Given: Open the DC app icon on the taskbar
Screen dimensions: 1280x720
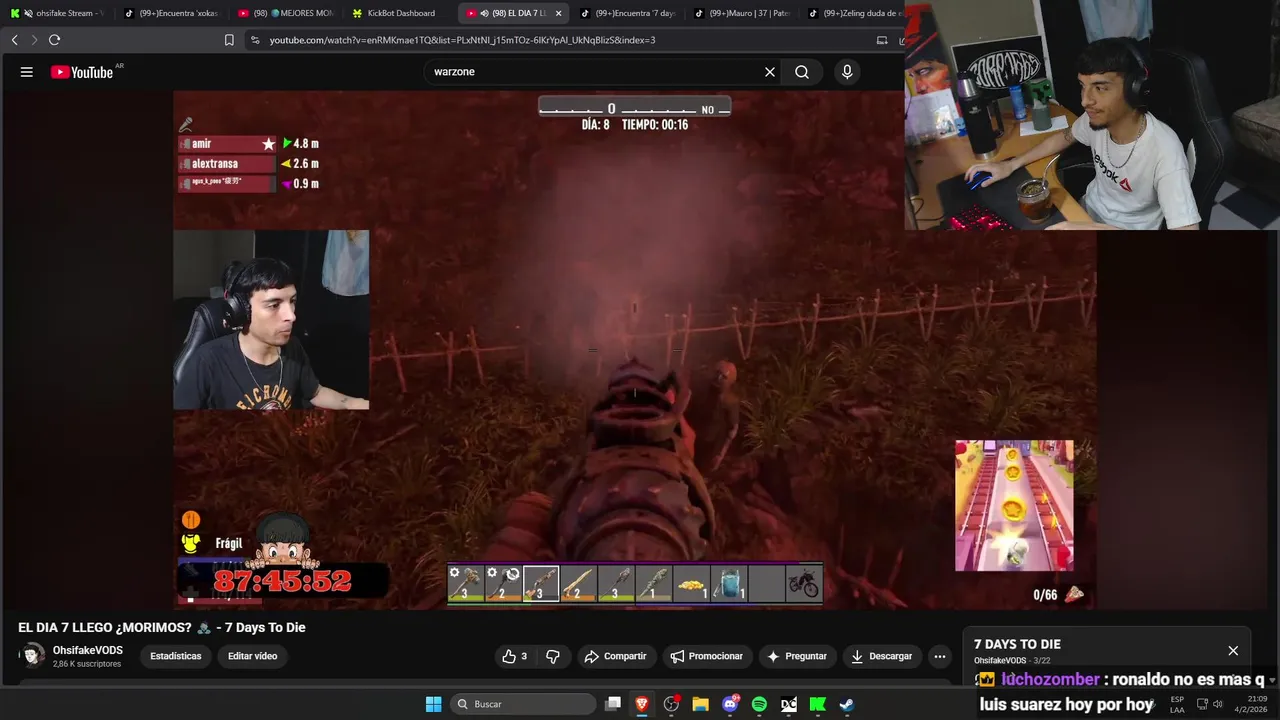Looking at the screenshot, I should tap(788, 704).
